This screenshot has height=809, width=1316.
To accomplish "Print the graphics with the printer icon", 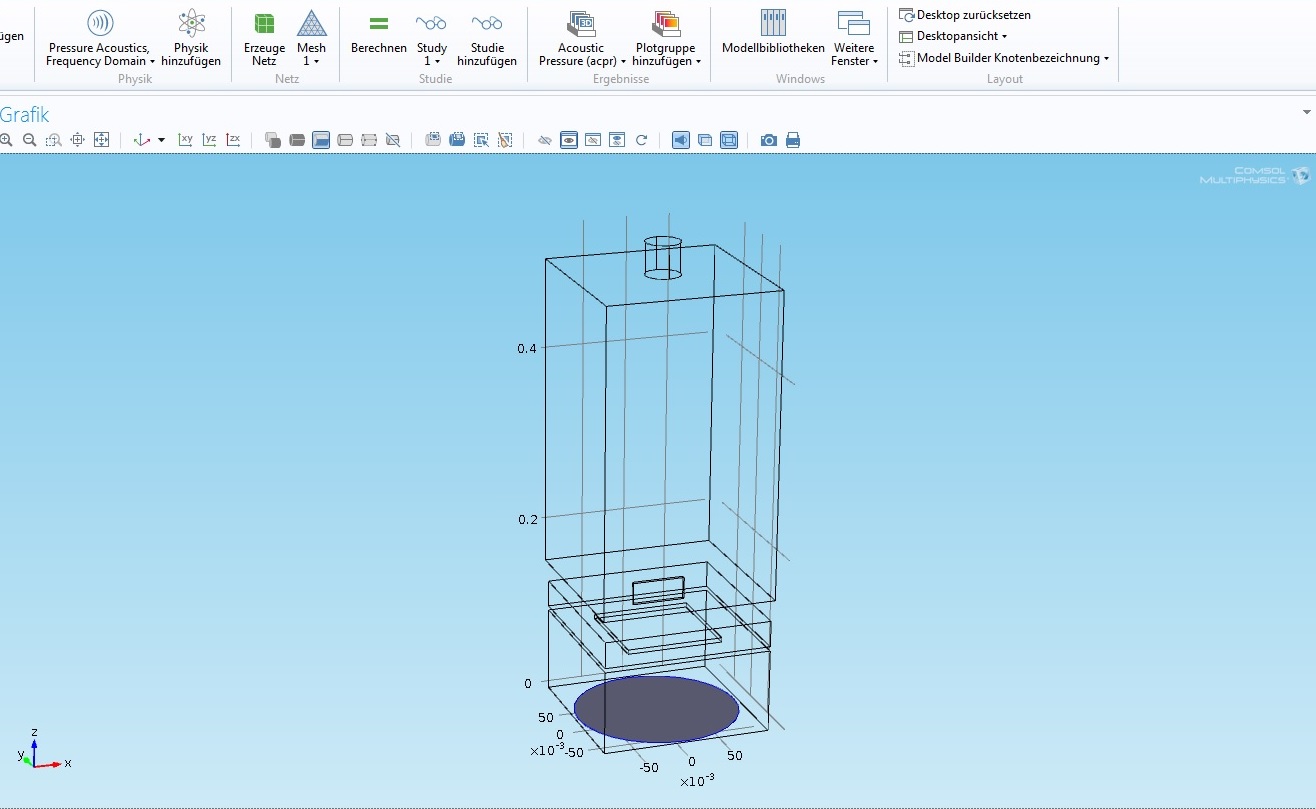I will point(793,140).
